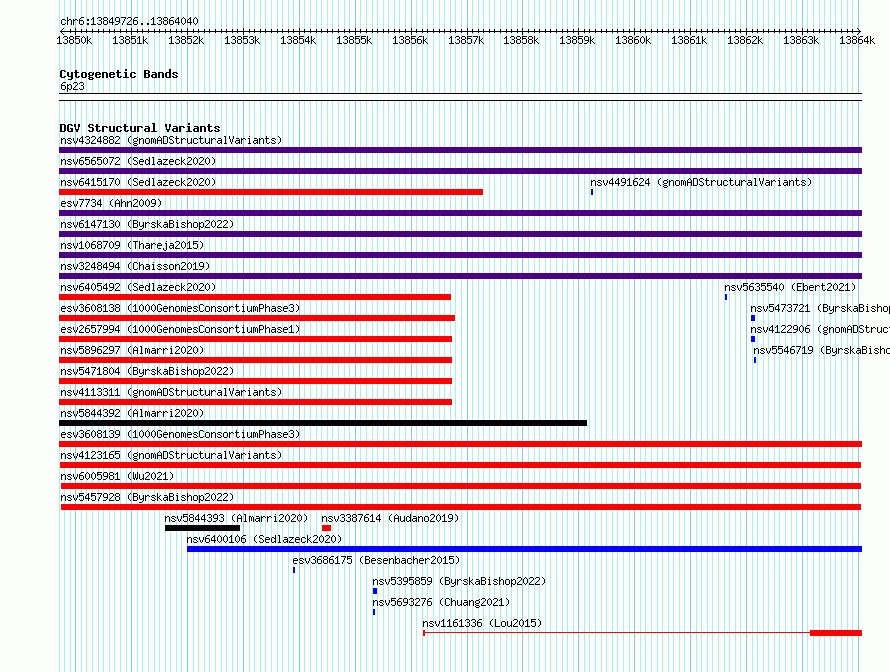Click the blue nsv5635540 marker
This screenshot has width=890, height=672.
(726, 297)
